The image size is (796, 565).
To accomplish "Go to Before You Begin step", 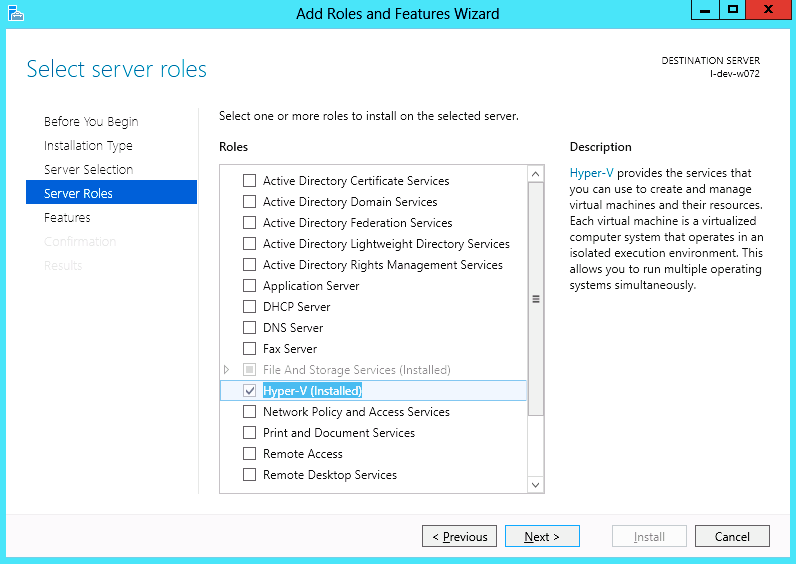I will pyautogui.click(x=91, y=122).
